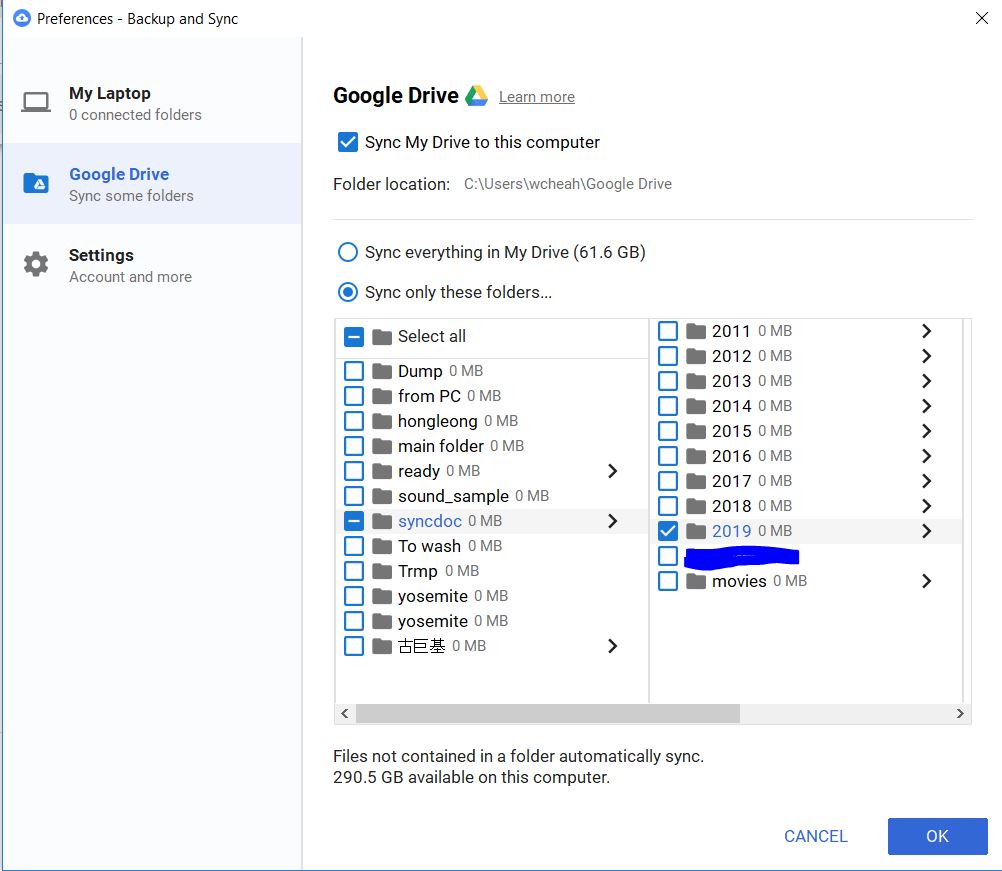Expand the 2015 folder chevron
Screen dimensions: 1002x871
point(927,431)
